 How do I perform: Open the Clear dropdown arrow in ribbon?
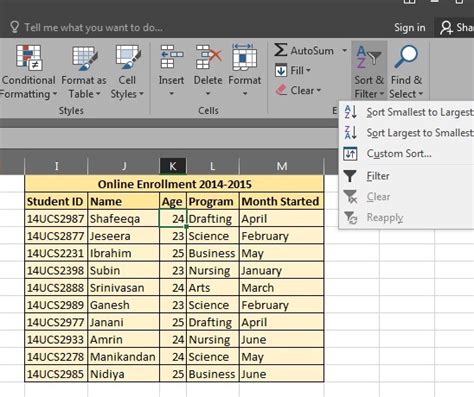(x=319, y=90)
